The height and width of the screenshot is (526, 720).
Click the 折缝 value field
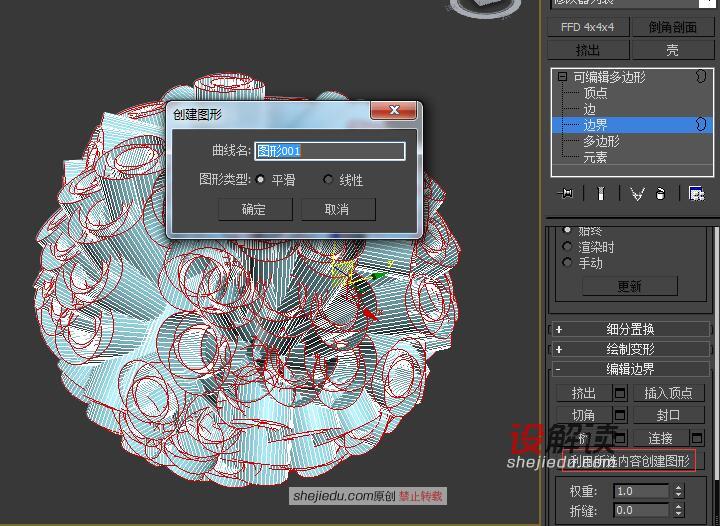coord(641,510)
